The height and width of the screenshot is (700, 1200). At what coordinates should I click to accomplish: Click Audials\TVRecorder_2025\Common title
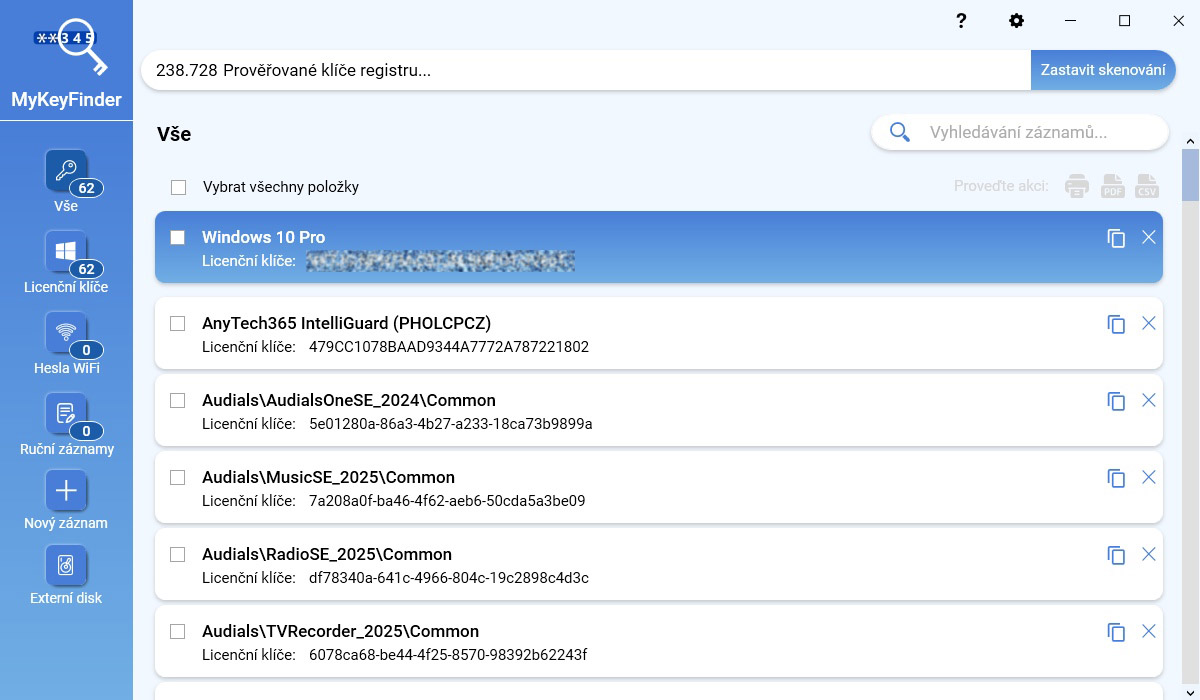(340, 631)
